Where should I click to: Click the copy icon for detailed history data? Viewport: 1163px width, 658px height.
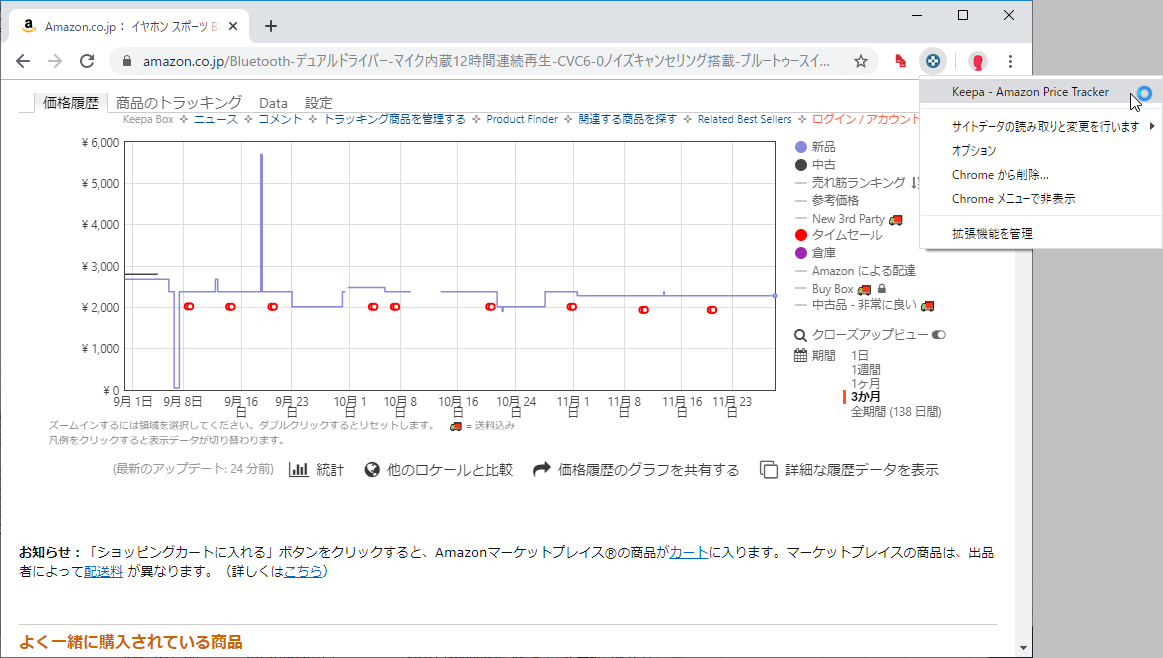pos(769,470)
